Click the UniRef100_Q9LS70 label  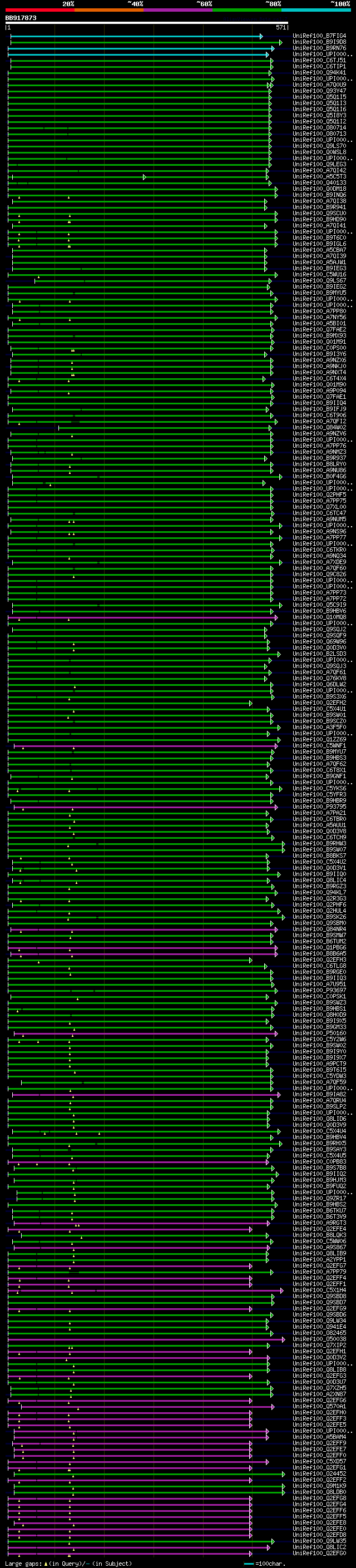319,146
